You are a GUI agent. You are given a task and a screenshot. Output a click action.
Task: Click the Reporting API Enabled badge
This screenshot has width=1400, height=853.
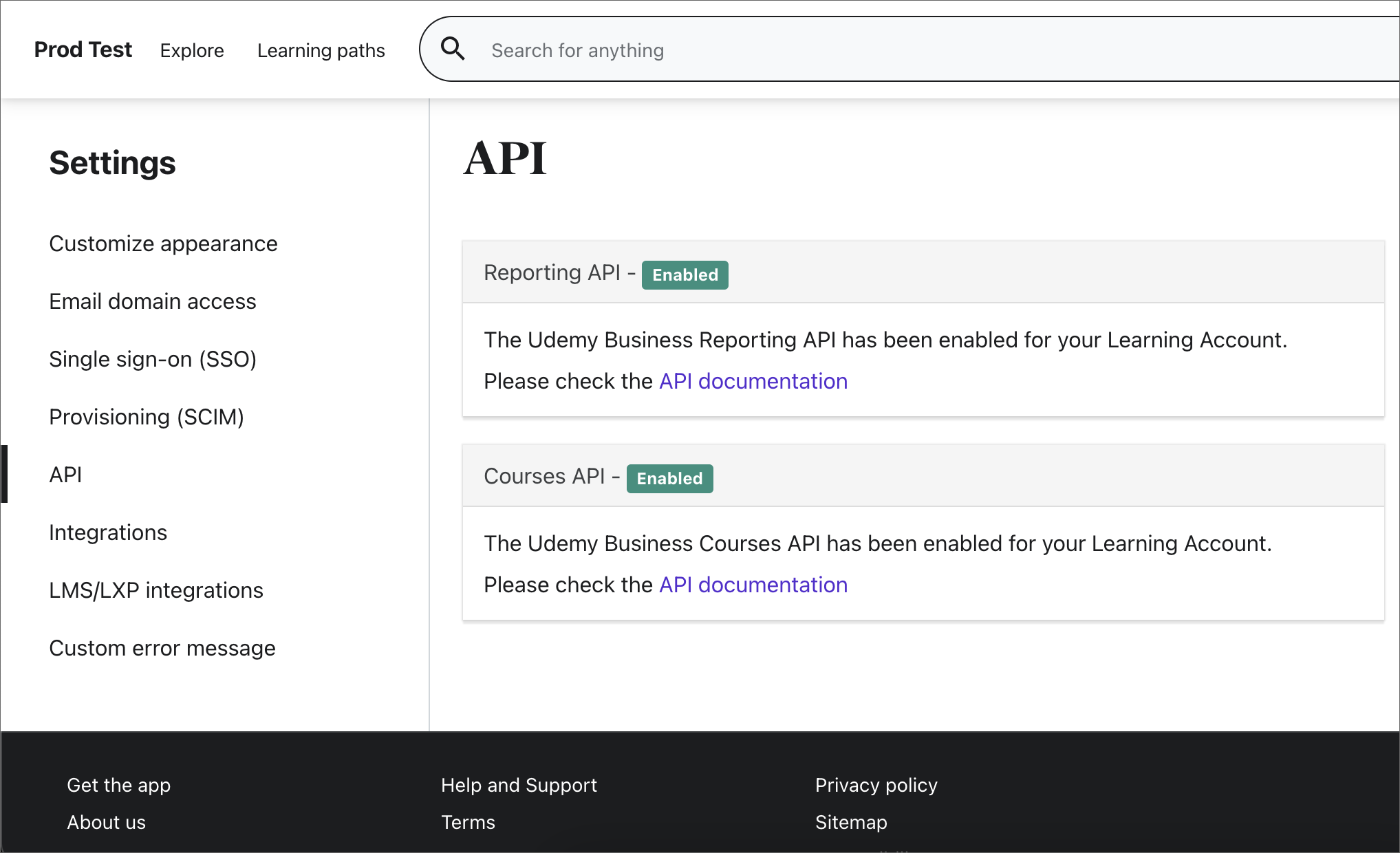(684, 274)
